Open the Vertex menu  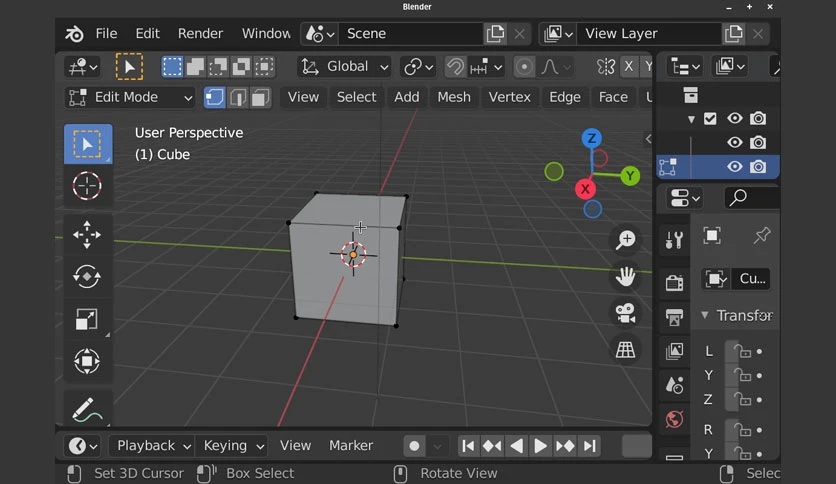(509, 97)
